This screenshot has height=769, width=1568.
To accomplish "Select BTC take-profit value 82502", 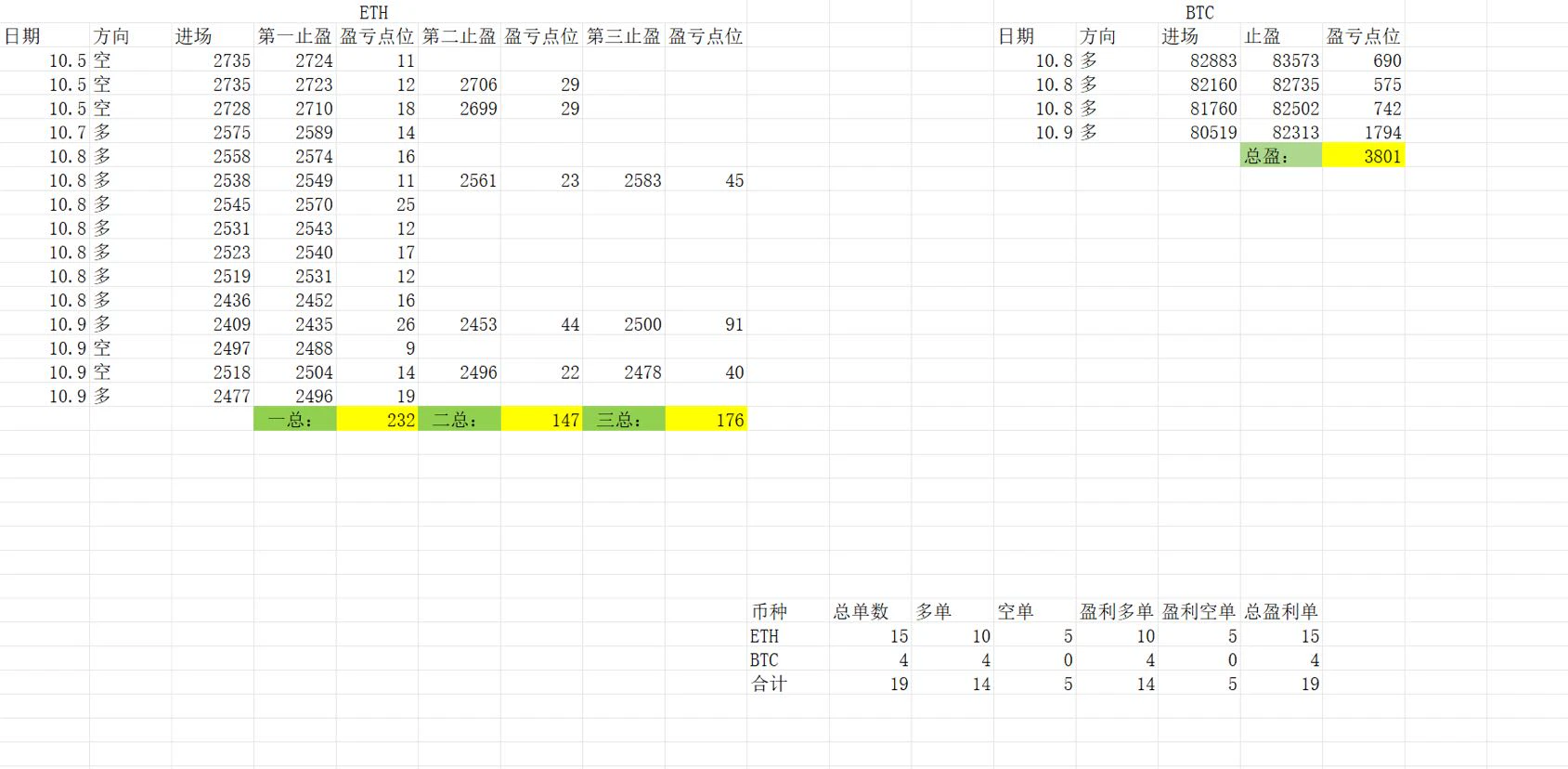I will coord(1281,109).
